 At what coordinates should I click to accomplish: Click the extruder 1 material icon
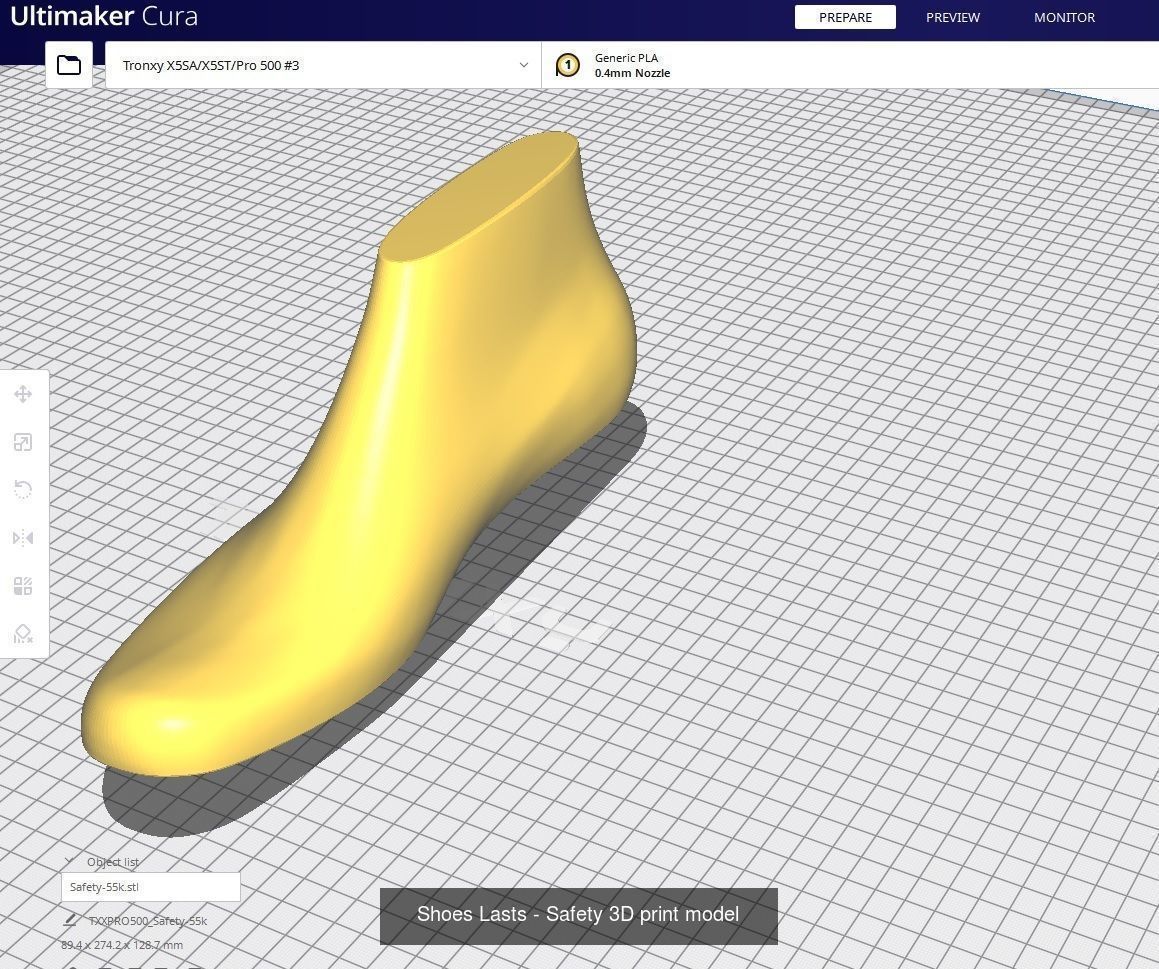pos(568,65)
